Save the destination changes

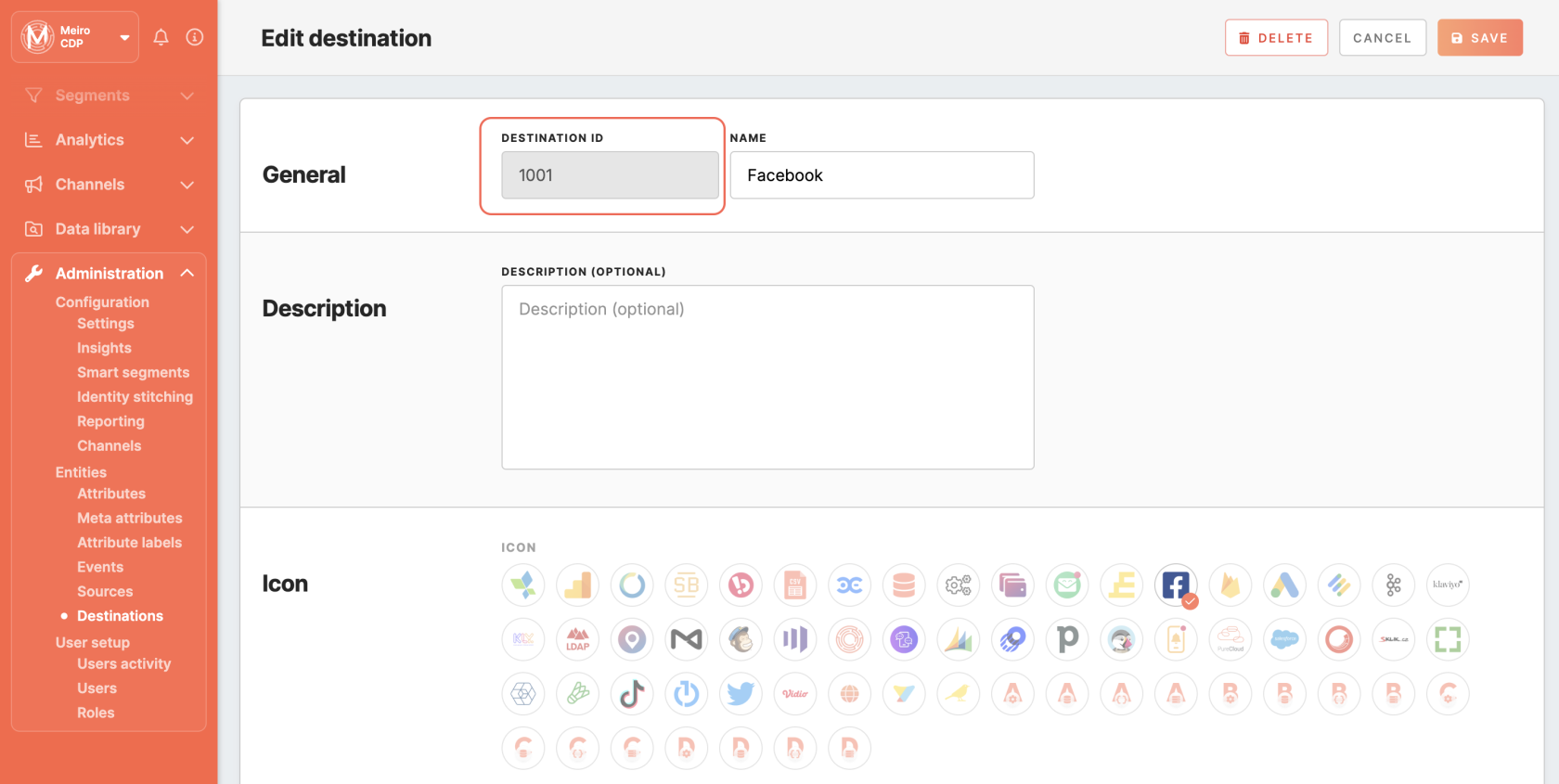[x=1479, y=38]
